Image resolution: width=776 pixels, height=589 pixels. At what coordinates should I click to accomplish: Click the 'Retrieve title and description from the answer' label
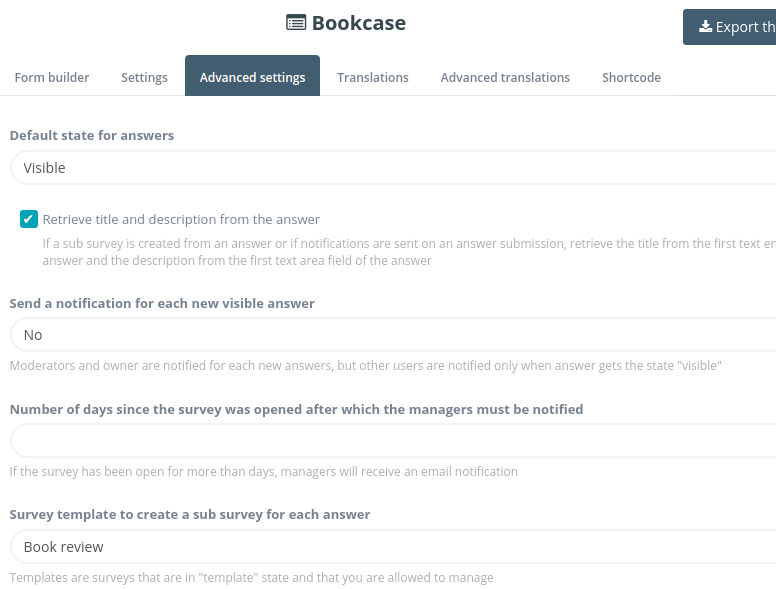(181, 219)
